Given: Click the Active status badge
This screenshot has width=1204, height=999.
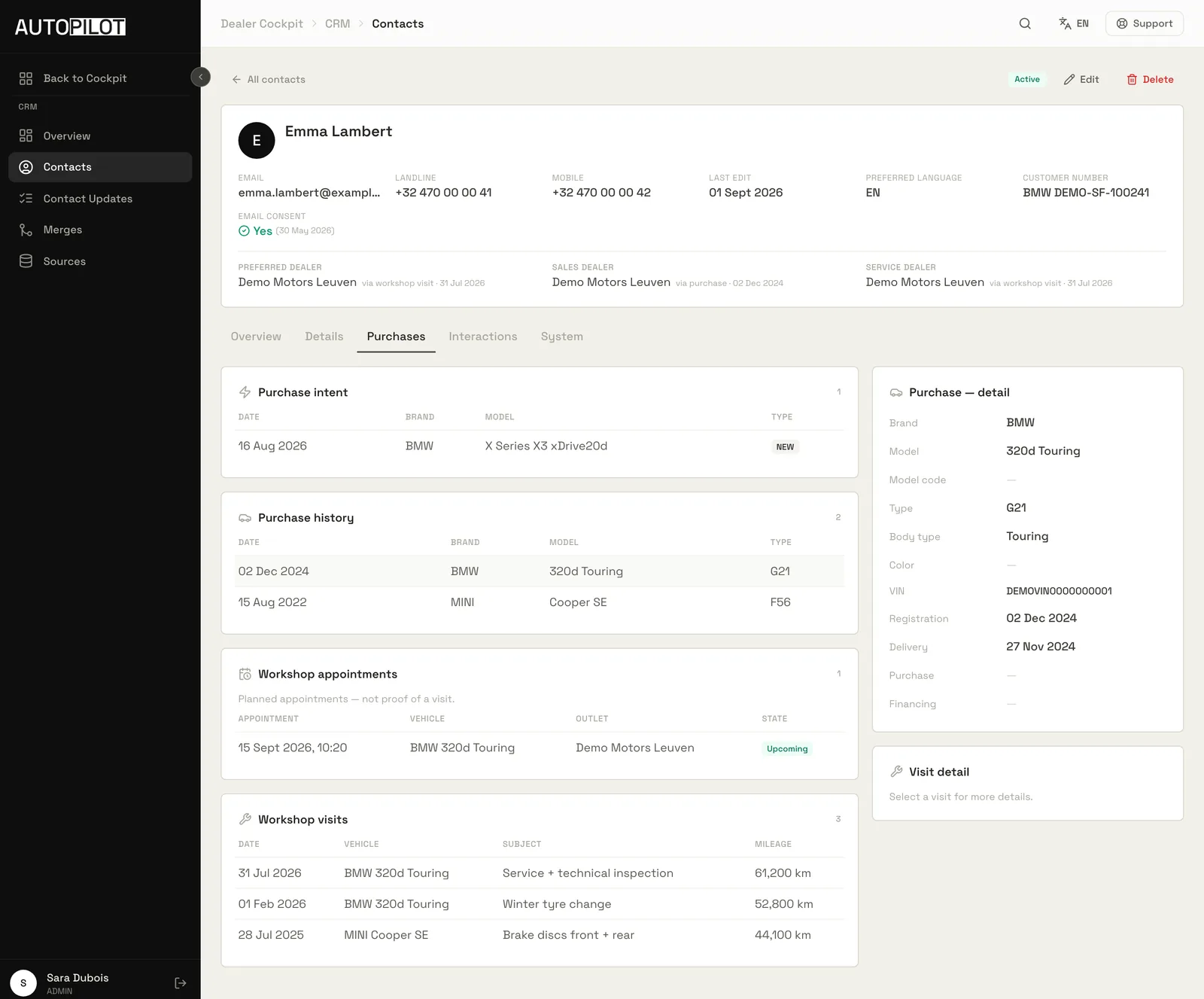Looking at the screenshot, I should pos(1026,79).
